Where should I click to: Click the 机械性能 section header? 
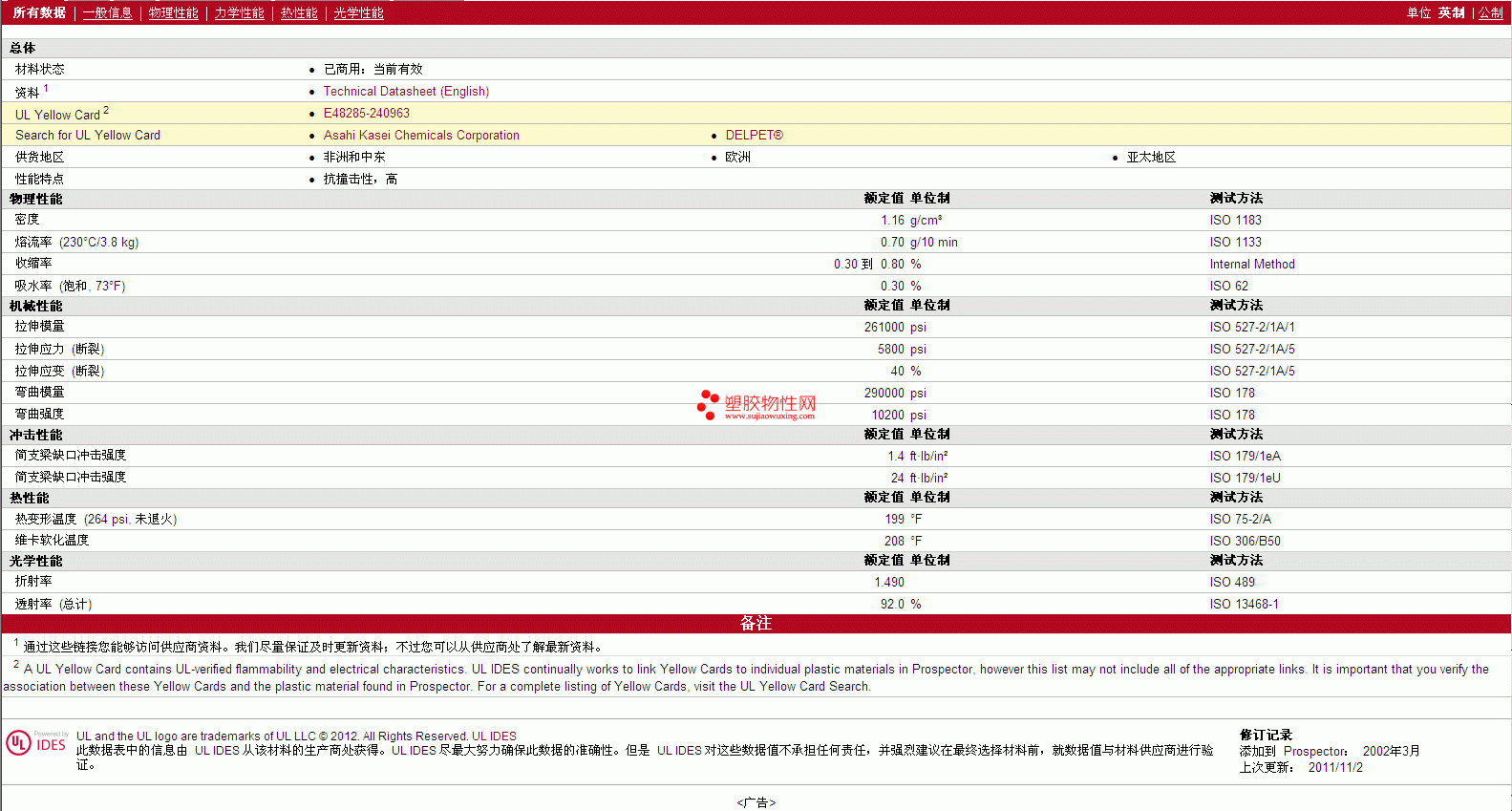tap(36, 306)
